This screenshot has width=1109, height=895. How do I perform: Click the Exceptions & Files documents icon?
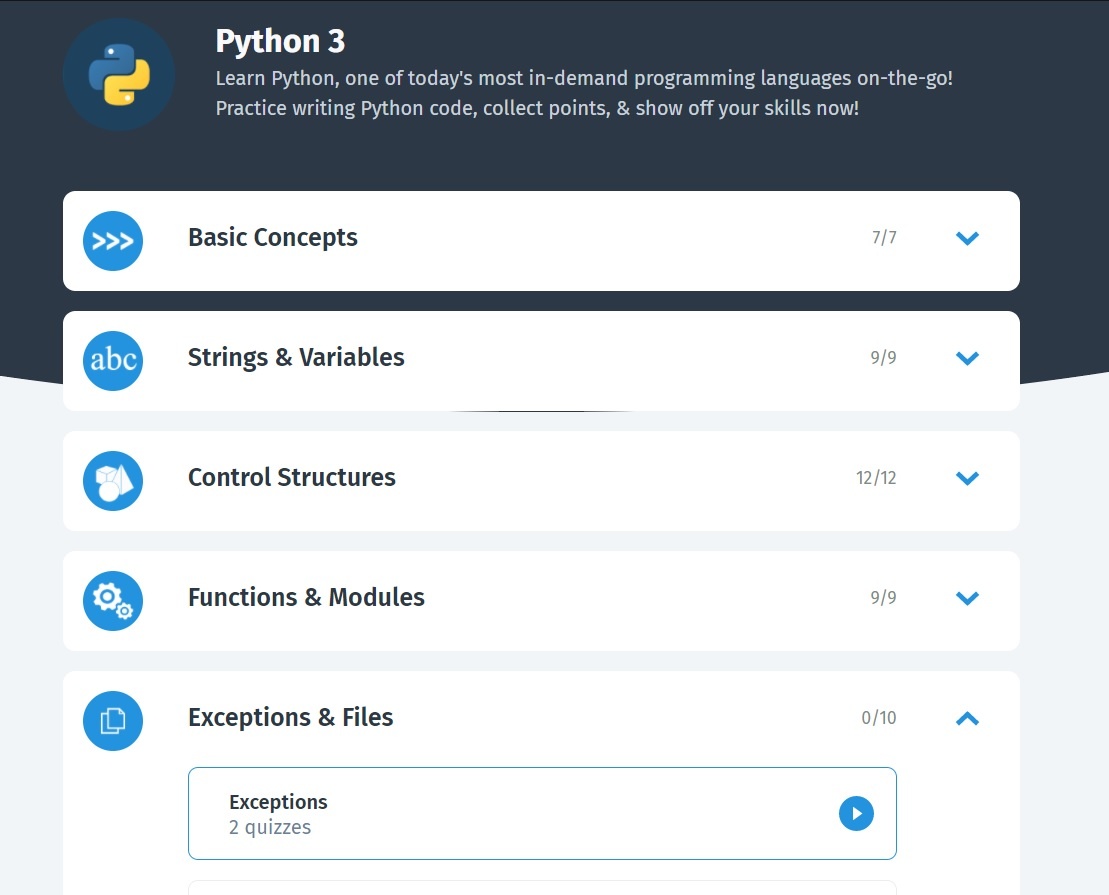point(113,721)
